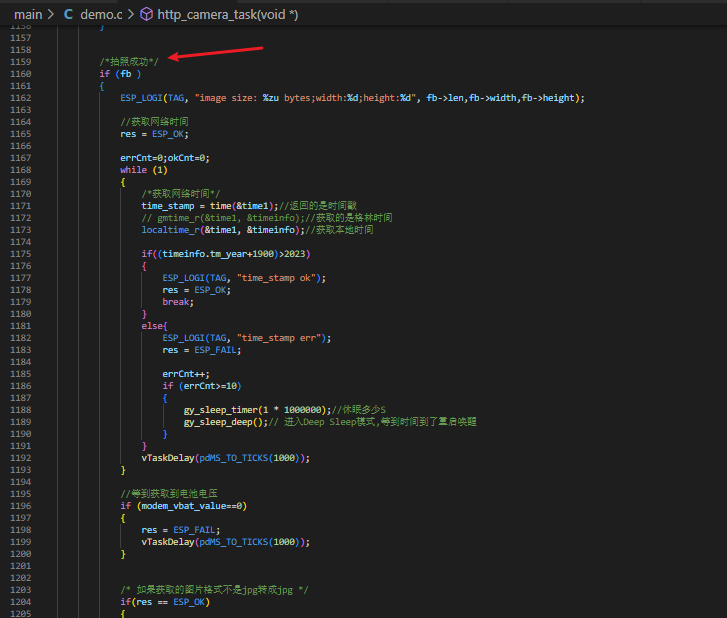727x618 pixels.
Task: Click 'if (errCnt>=10)' condition
Action: click(202, 386)
